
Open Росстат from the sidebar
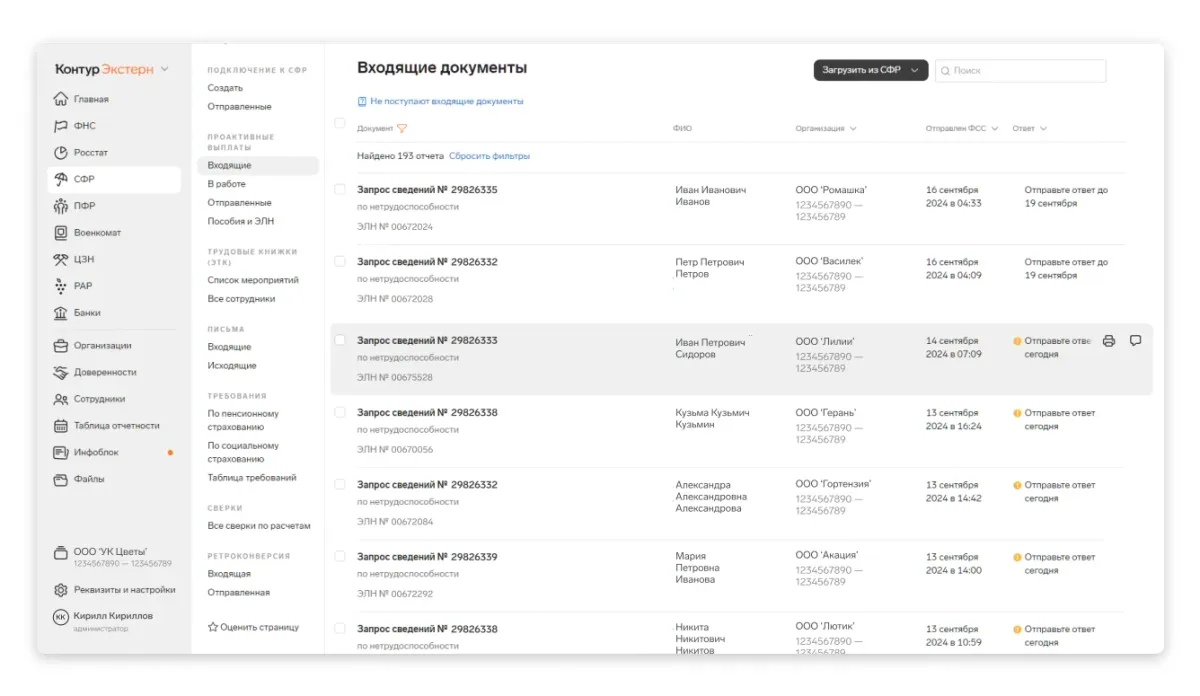[90, 153]
